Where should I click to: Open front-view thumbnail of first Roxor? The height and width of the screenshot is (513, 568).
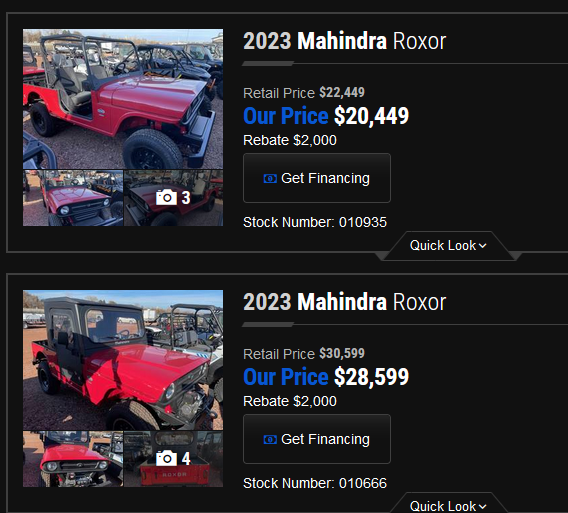73,198
